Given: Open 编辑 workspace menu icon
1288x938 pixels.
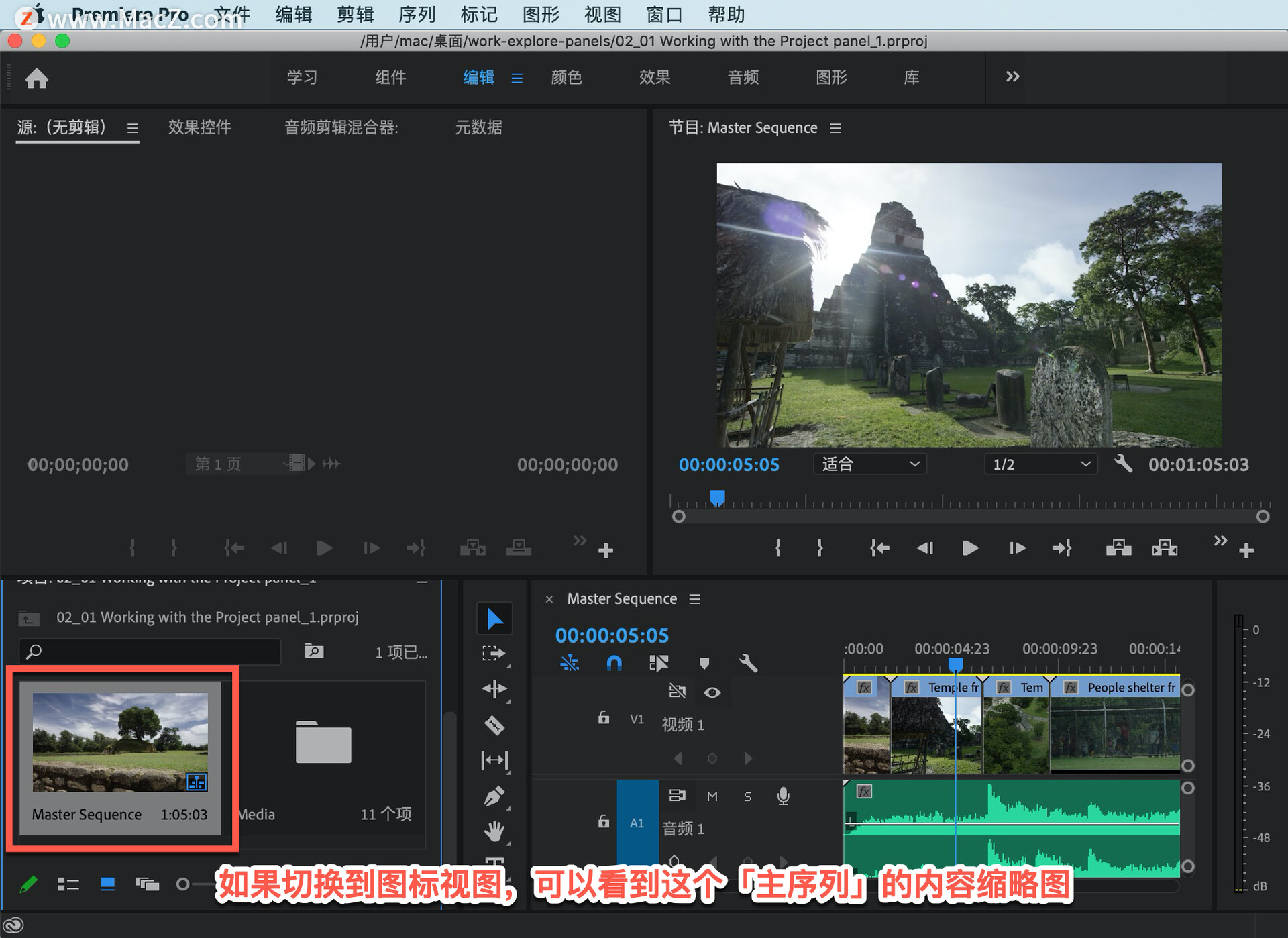Looking at the screenshot, I should pos(517,79).
